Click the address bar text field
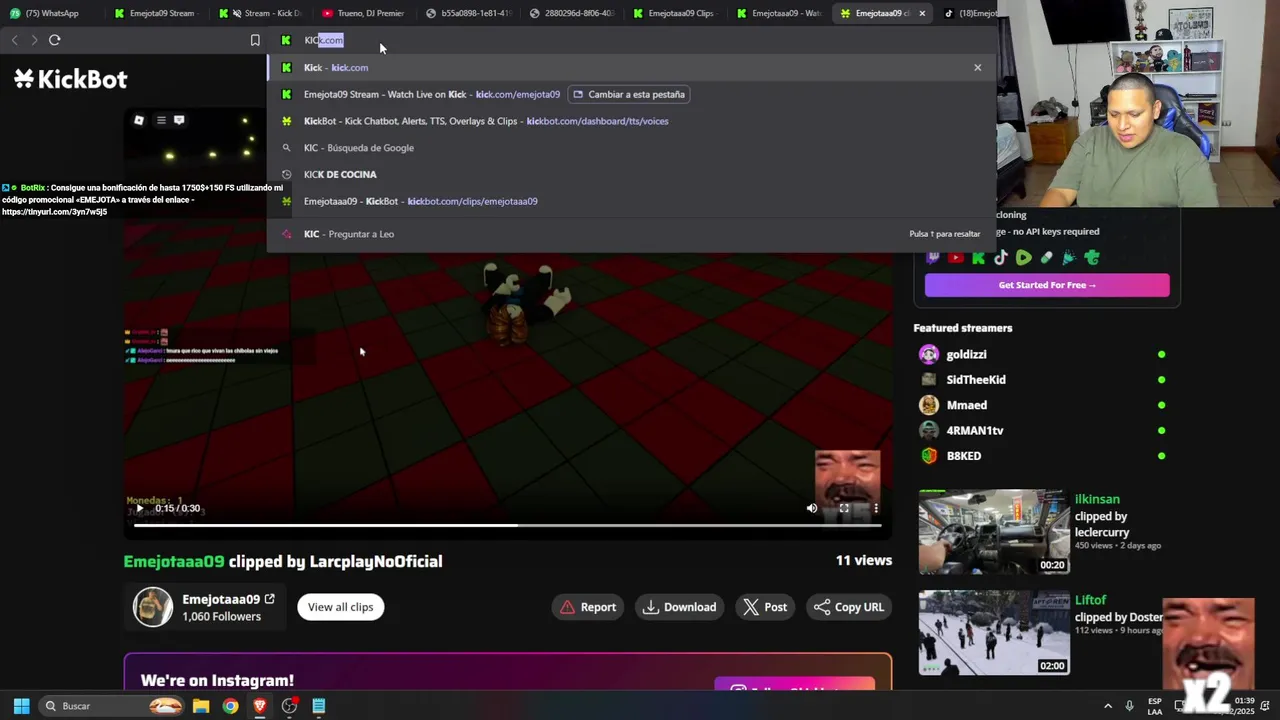The width and height of the screenshot is (1280, 720). click(630, 40)
